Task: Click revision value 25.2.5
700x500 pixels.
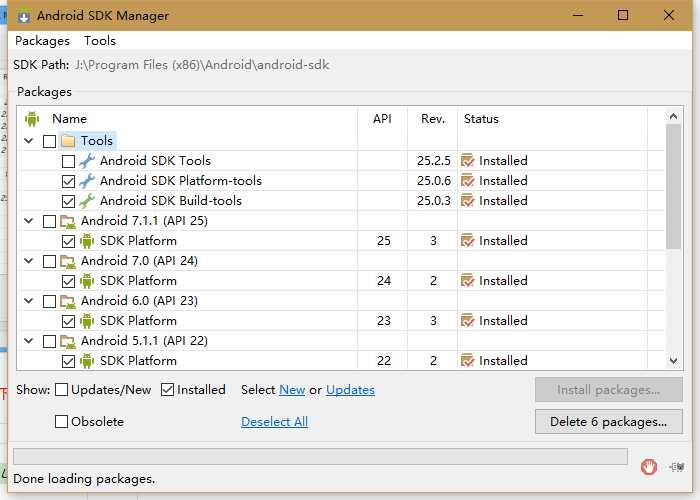Action: (x=433, y=161)
